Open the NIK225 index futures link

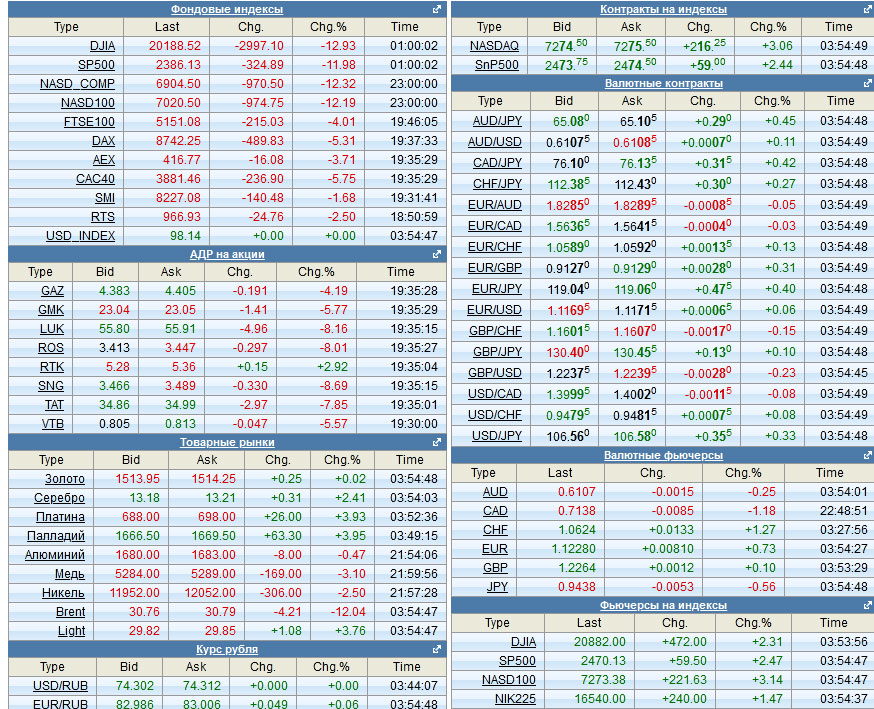coord(515,699)
